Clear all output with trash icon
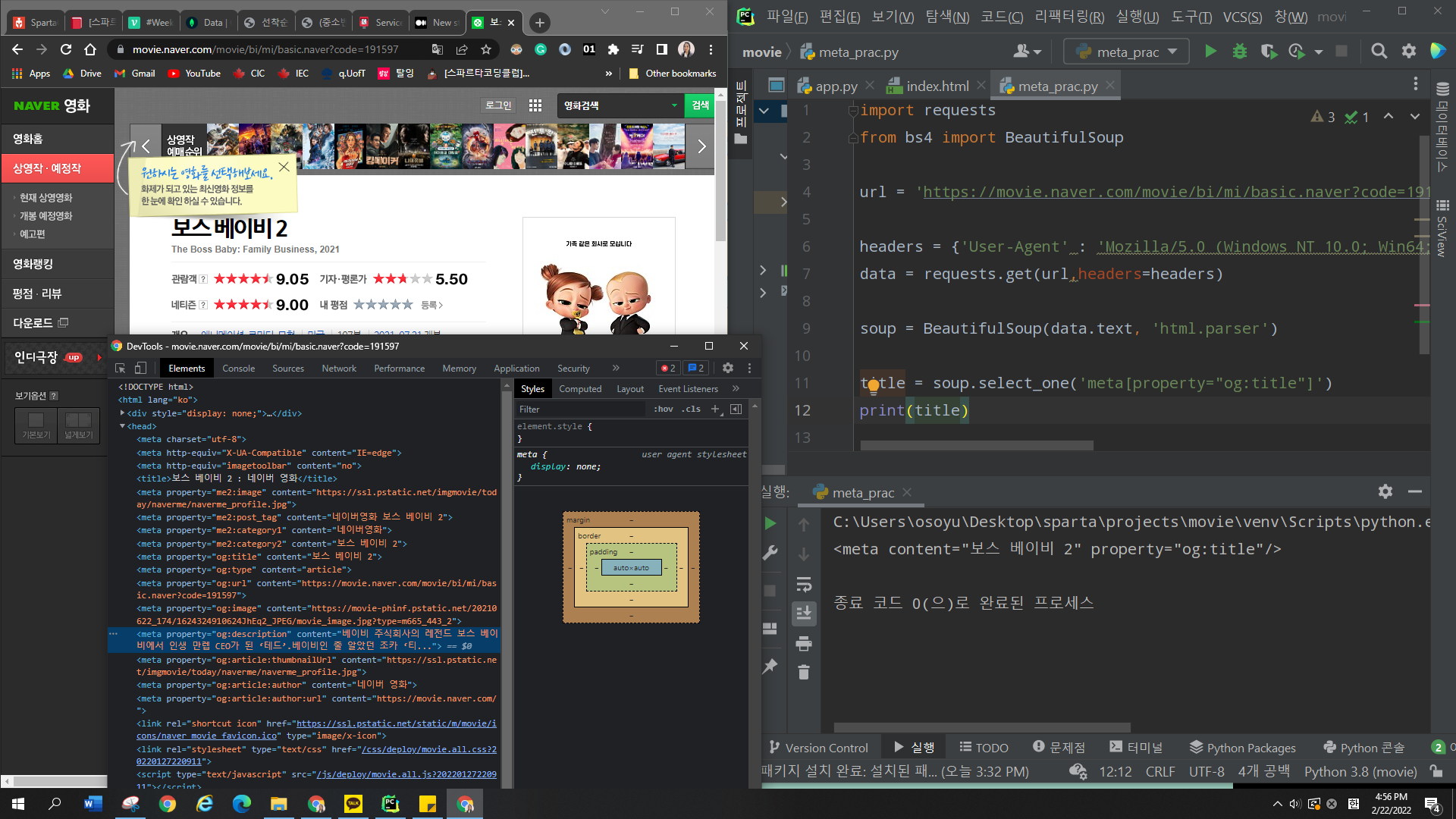 (x=804, y=672)
